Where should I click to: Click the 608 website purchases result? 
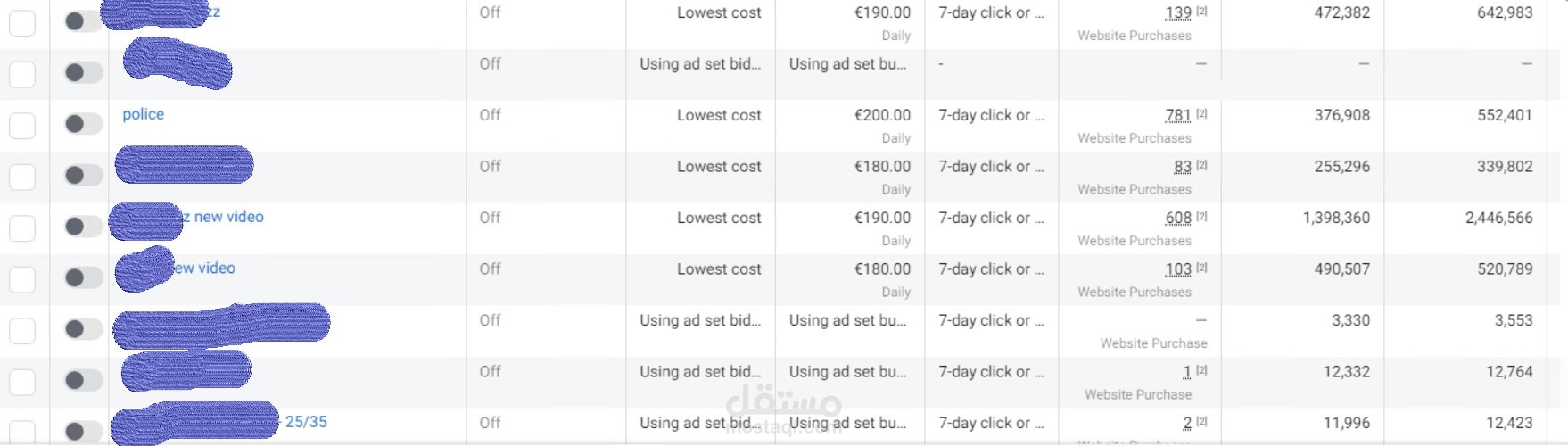pyautogui.click(x=1177, y=218)
